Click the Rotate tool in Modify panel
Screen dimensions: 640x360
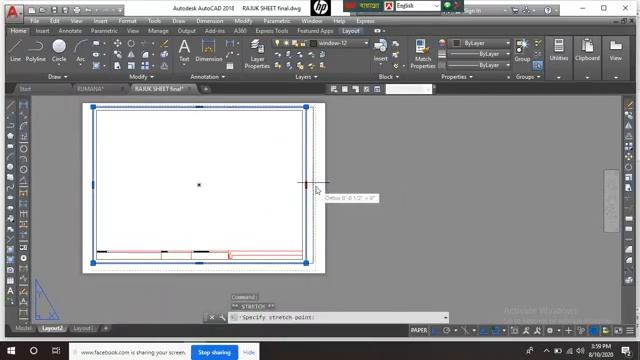coord(131,43)
